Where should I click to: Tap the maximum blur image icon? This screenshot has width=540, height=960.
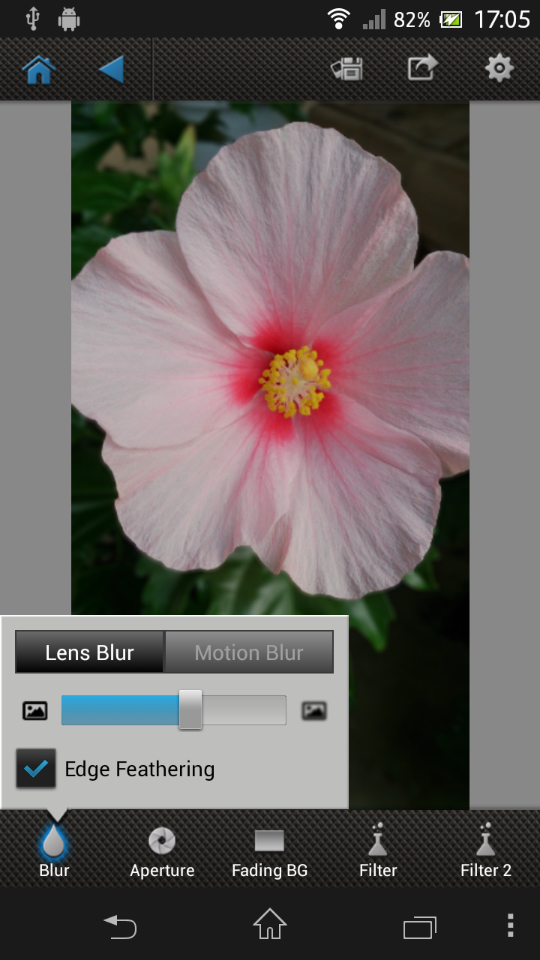(x=314, y=711)
